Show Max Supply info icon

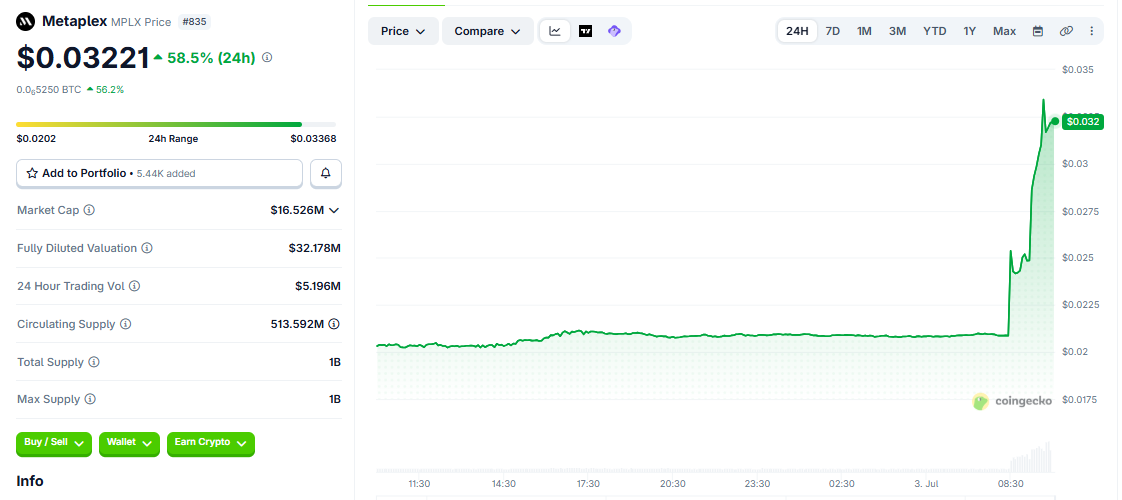coord(90,399)
